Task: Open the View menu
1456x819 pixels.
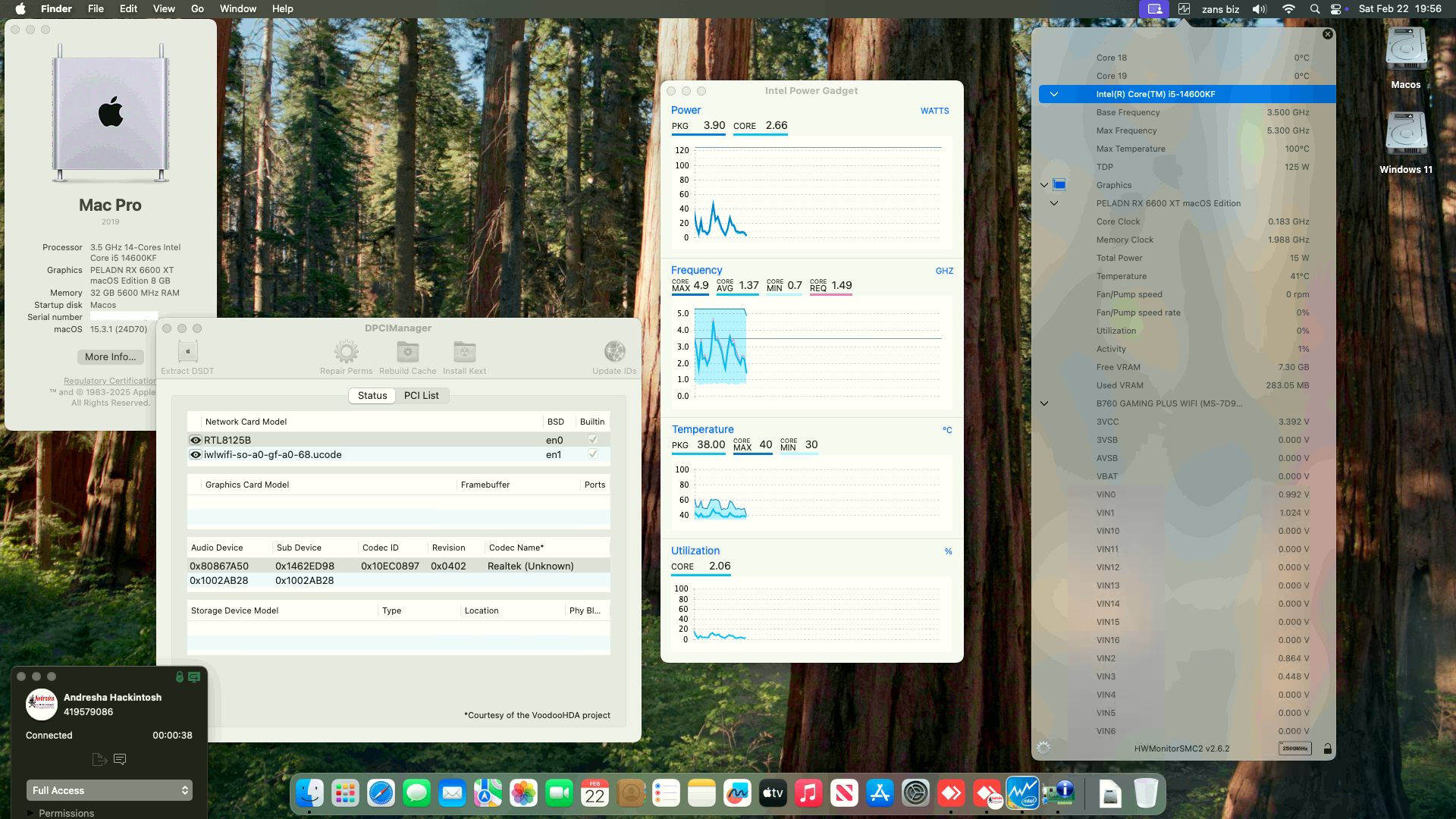Action: 164,9
